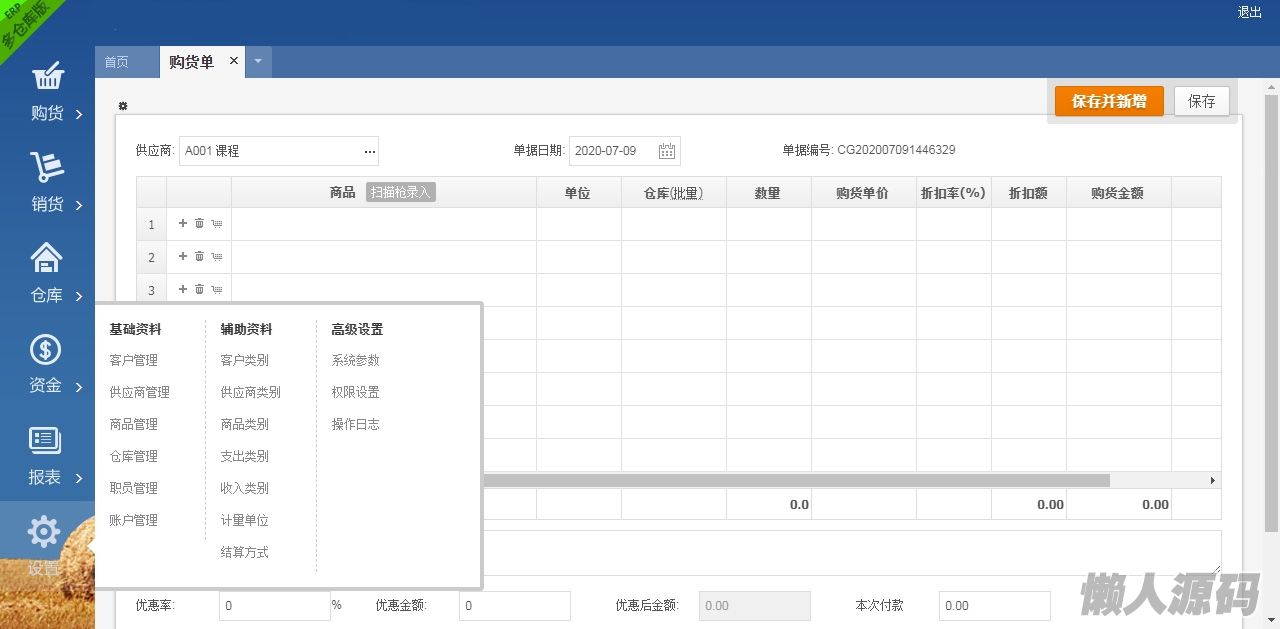Click the 保存并新增 button
1280x629 pixels.
(x=1109, y=101)
